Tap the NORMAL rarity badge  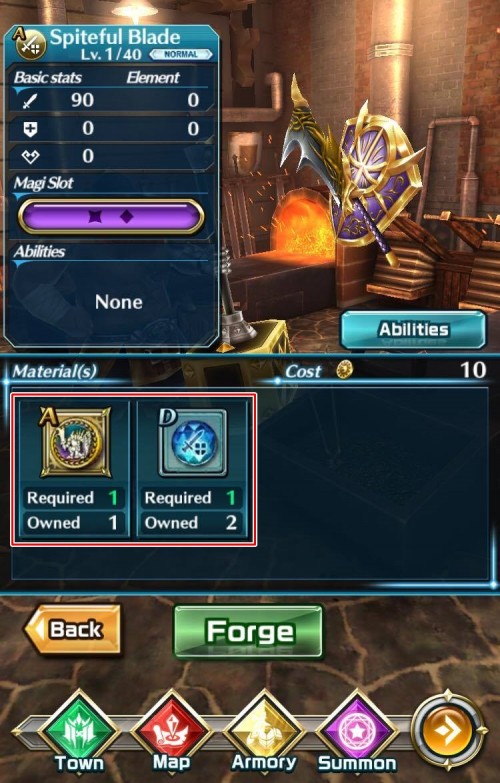point(181,54)
